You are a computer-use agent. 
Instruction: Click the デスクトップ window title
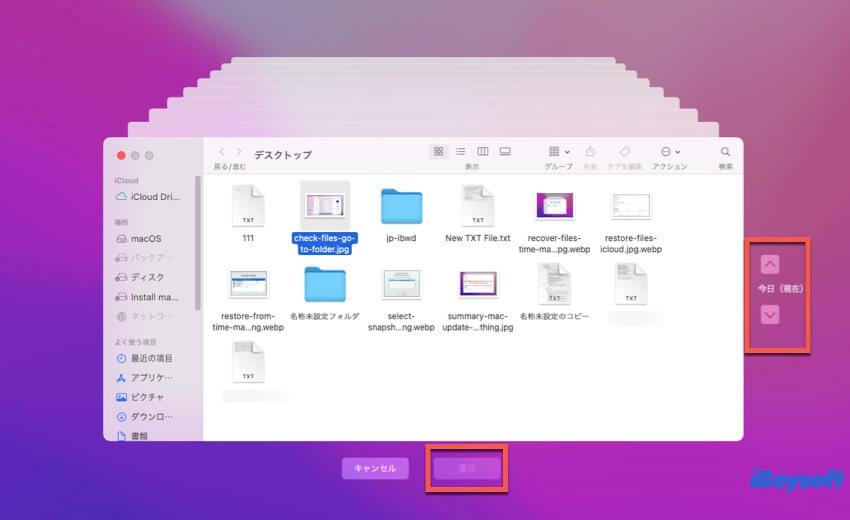coord(283,155)
